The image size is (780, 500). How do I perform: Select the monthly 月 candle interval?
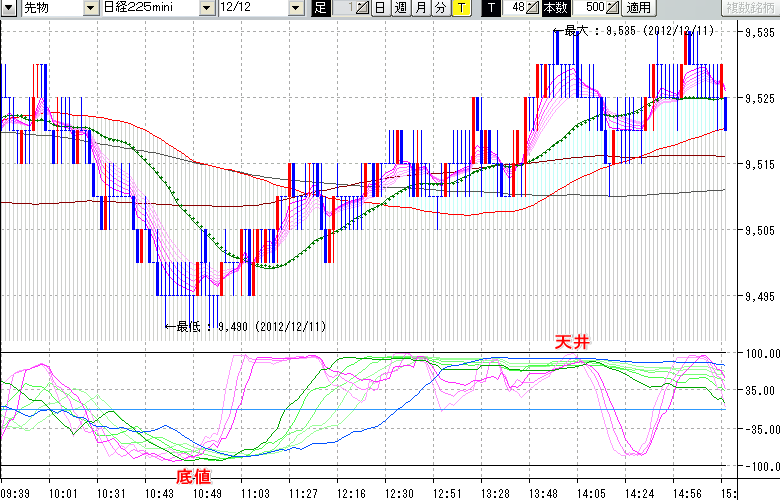coord(420,8)
